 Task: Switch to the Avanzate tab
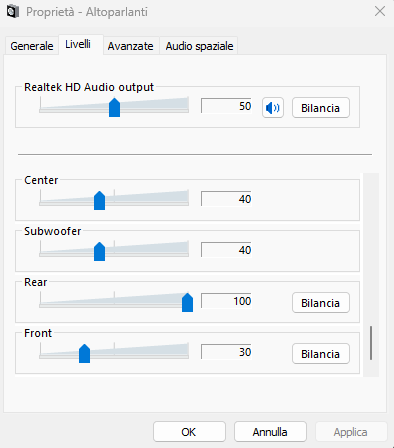tap(130, 46)
